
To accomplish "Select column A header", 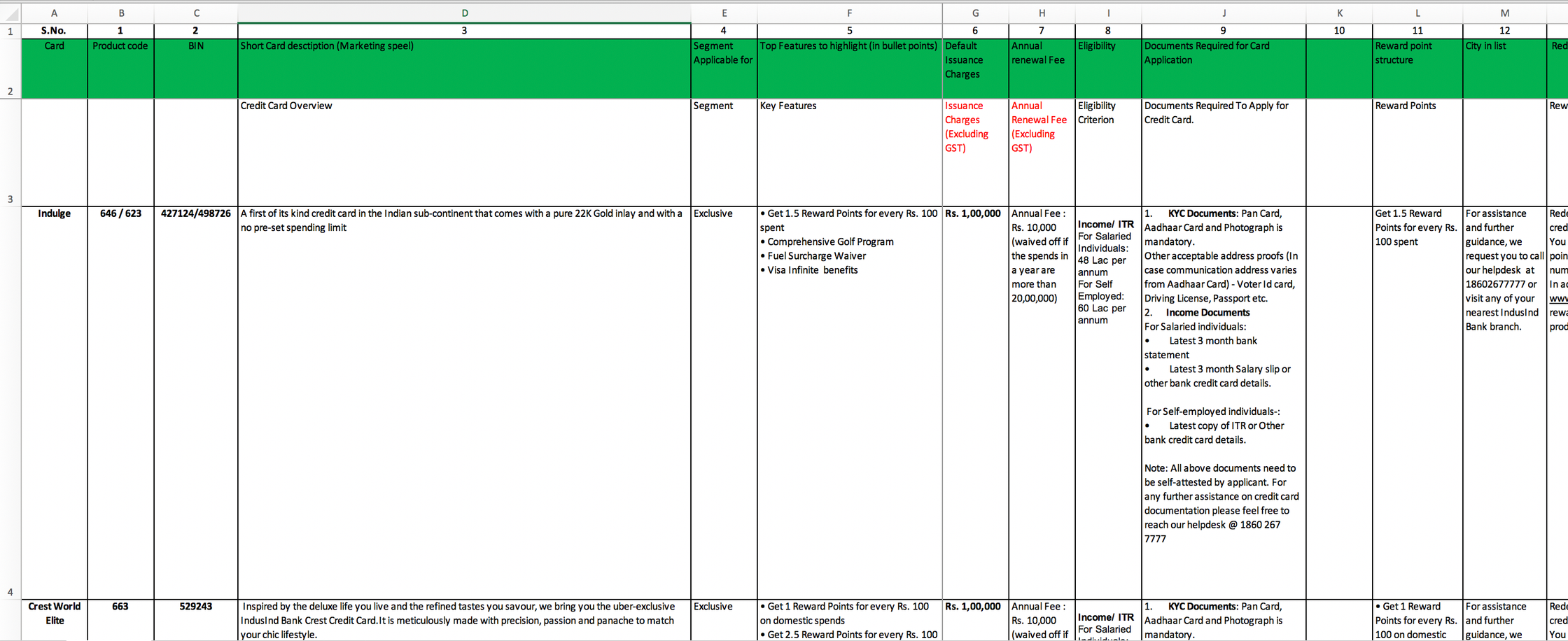I will pyautogui.click(x=55, y=13).
